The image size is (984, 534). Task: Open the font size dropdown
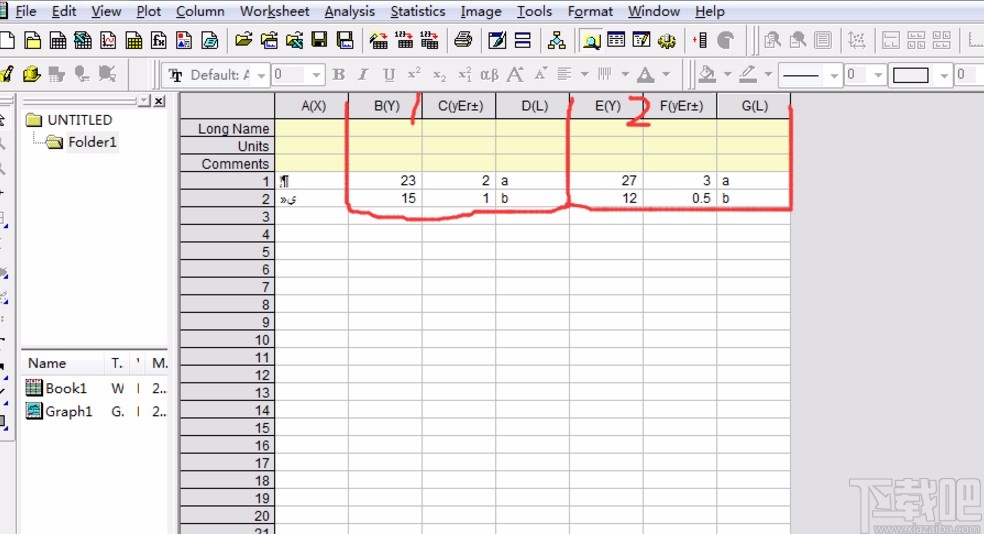316,75
